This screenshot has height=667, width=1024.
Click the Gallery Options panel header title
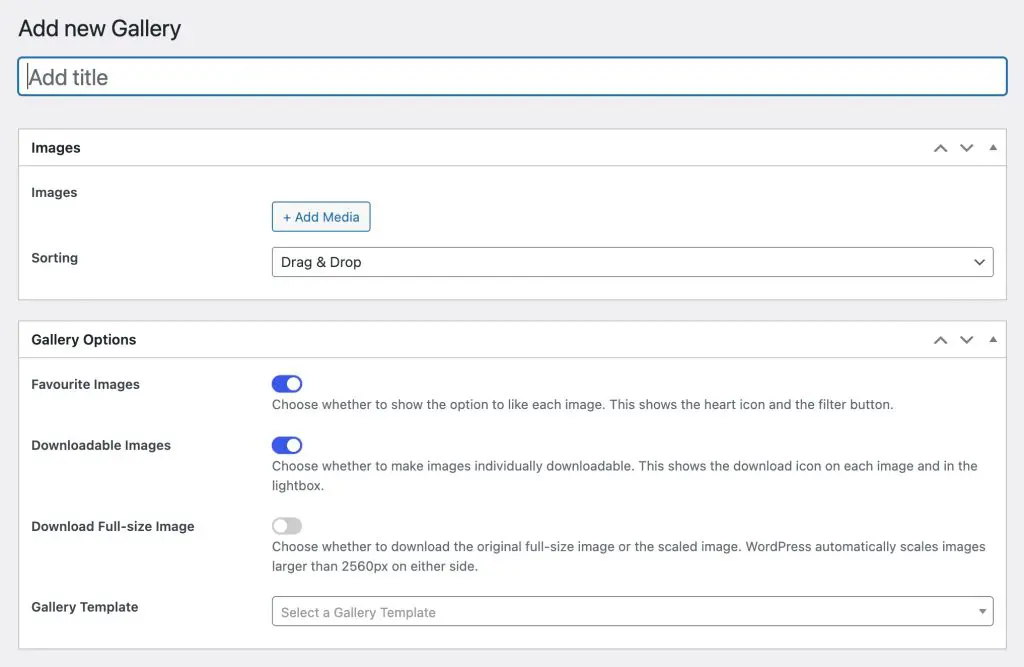(x=84, y=340)
